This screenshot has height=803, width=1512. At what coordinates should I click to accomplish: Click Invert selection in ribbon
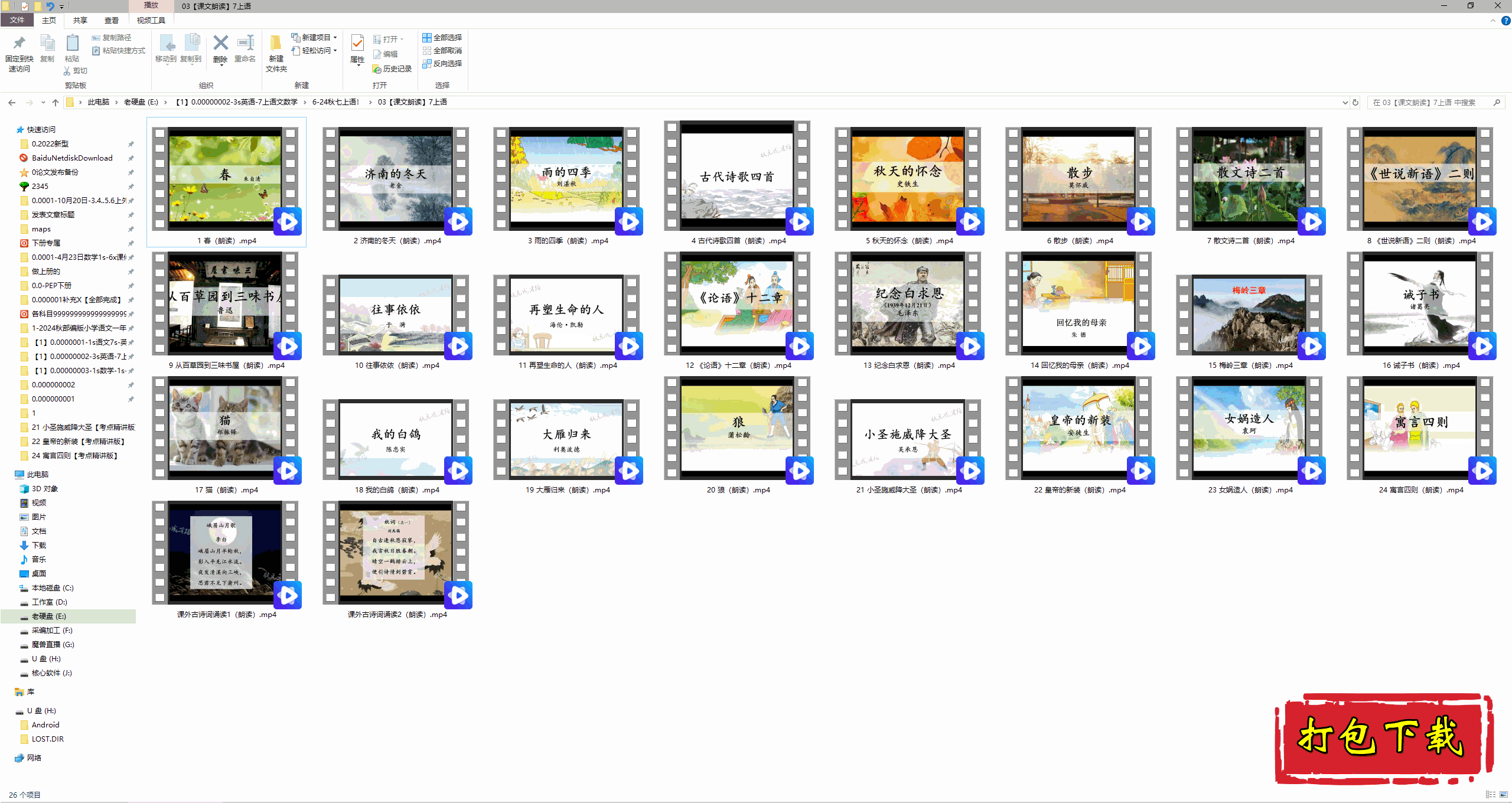pyautogui.click(x=442, y=64)
